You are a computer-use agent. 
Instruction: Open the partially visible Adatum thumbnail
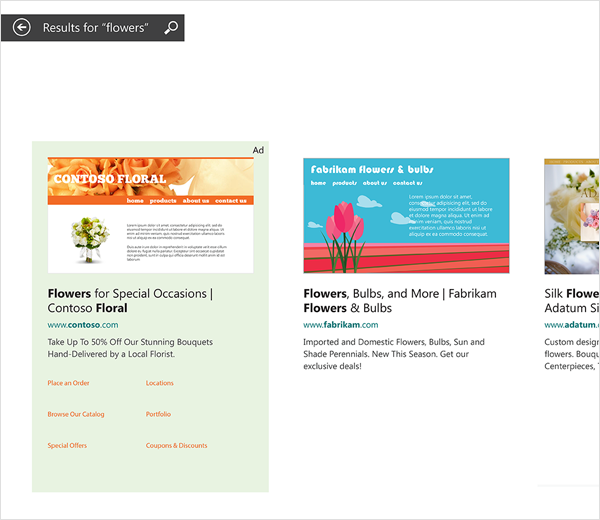(x=572, y=215)
